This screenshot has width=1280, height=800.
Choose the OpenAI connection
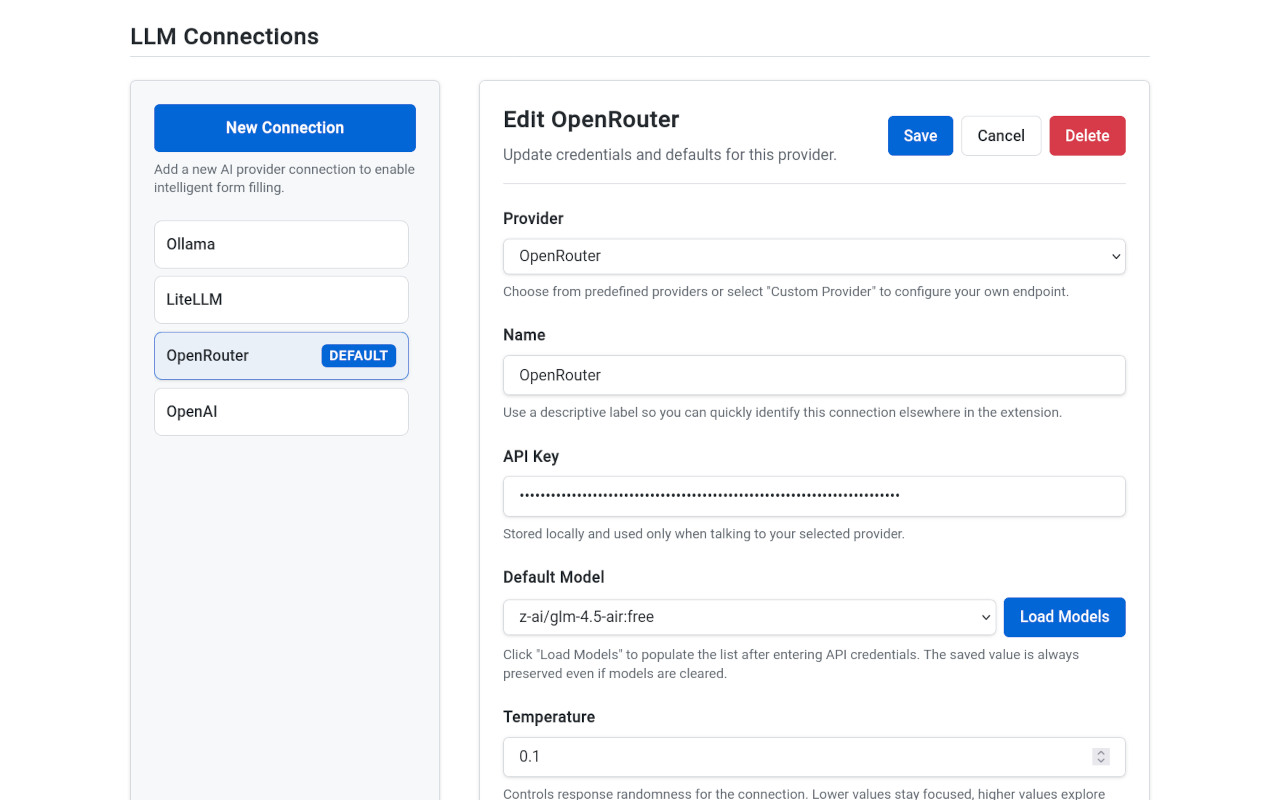pyautogui.click(x=281, y=412)
